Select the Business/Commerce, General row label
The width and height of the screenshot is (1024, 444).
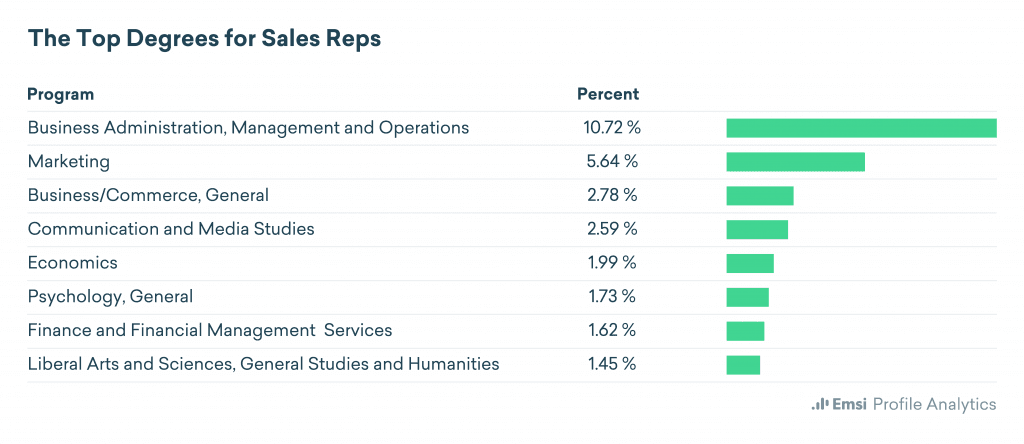(x=148, y=195)
